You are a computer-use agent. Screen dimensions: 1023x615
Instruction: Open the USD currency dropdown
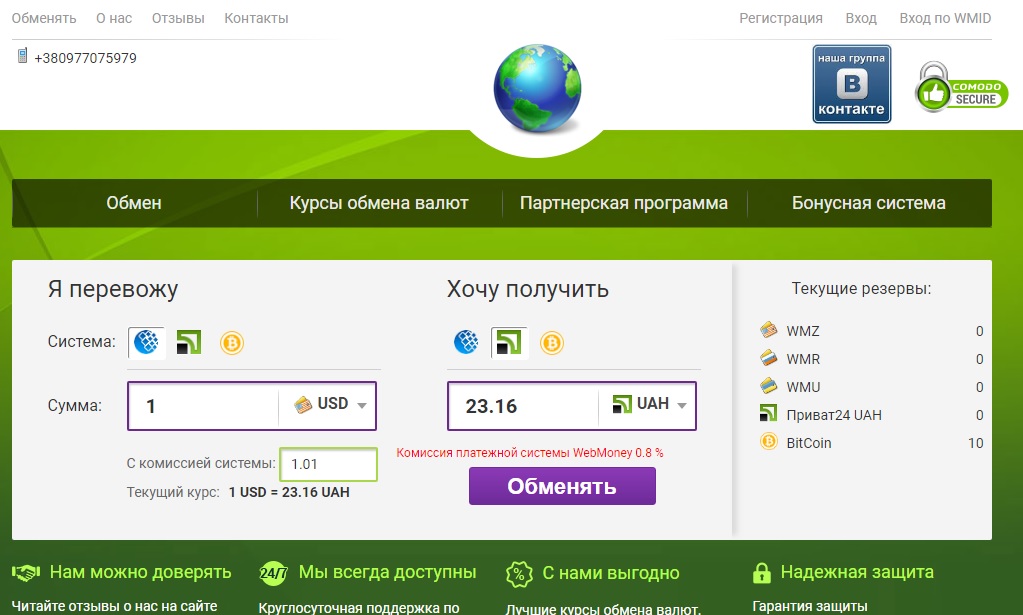click(330, 405)
